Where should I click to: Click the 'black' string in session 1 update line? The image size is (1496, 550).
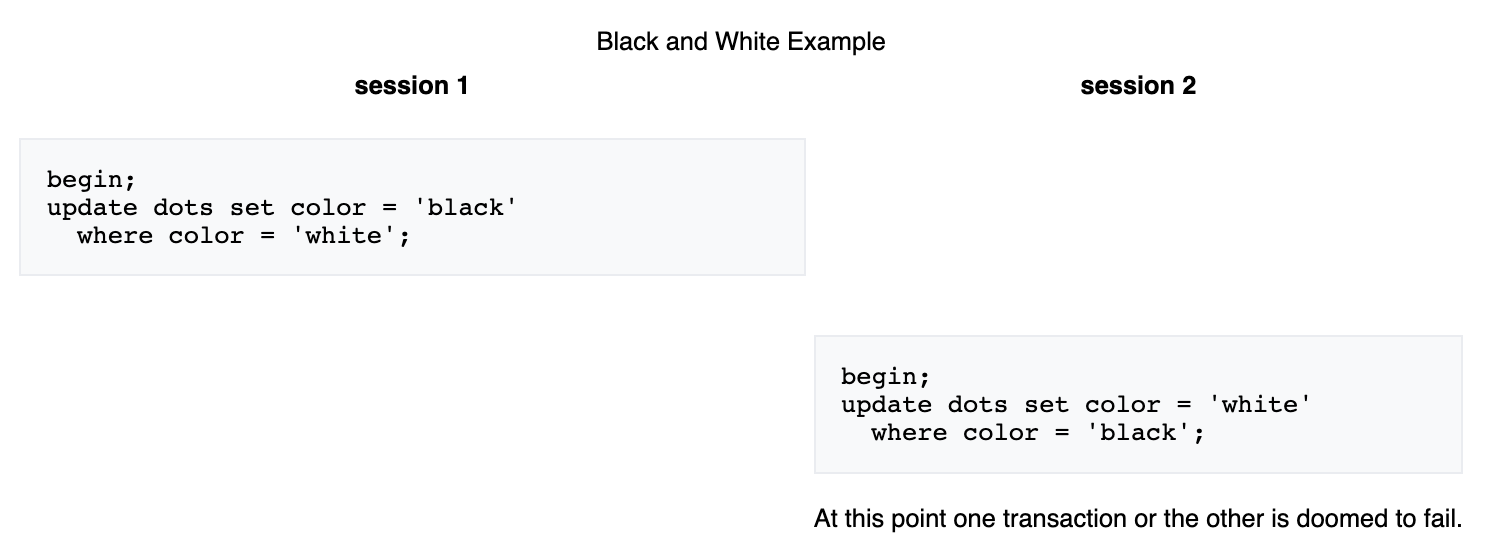466,208
